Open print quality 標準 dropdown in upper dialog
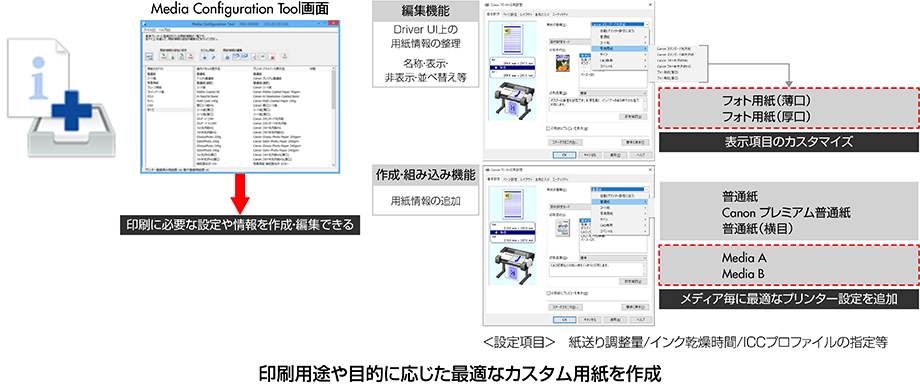 [613, 93]
